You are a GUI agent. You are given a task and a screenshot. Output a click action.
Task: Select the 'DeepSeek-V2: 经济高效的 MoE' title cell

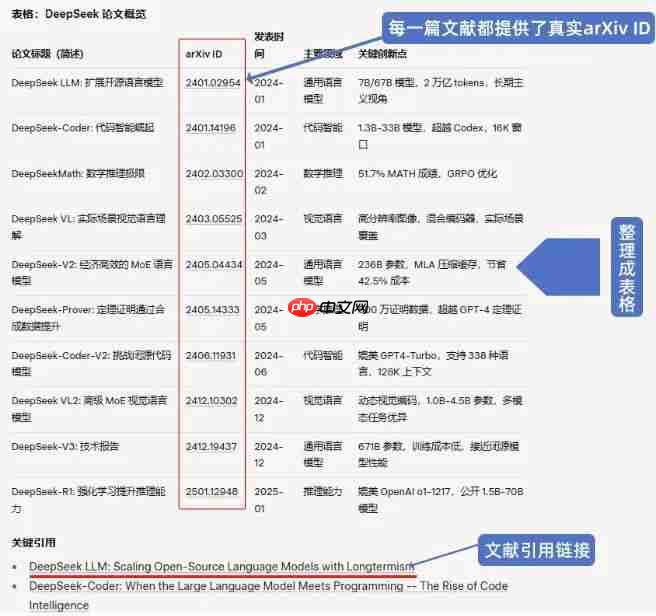(x=92, y=272)
